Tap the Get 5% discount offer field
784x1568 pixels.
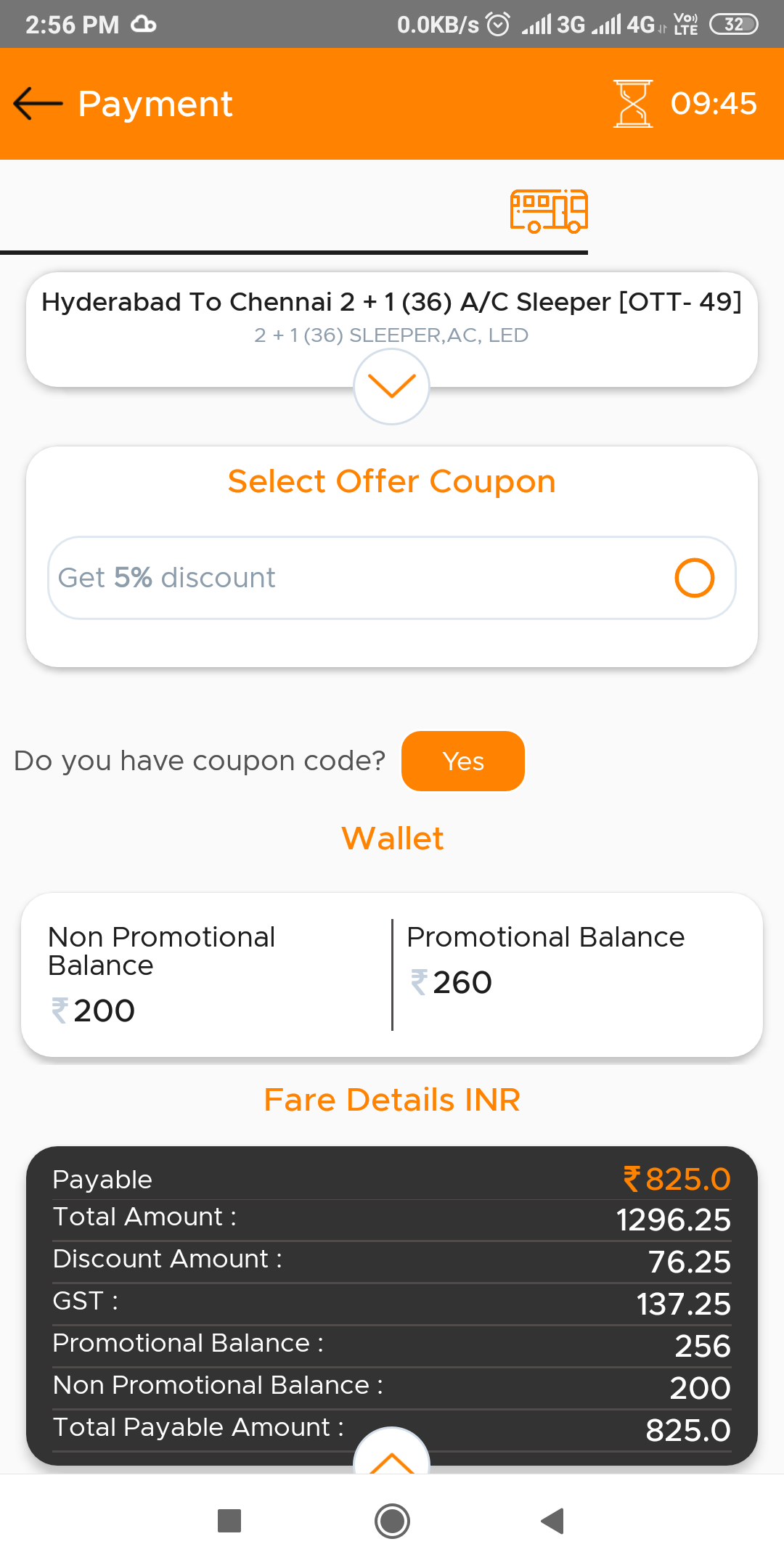(392, 578)
